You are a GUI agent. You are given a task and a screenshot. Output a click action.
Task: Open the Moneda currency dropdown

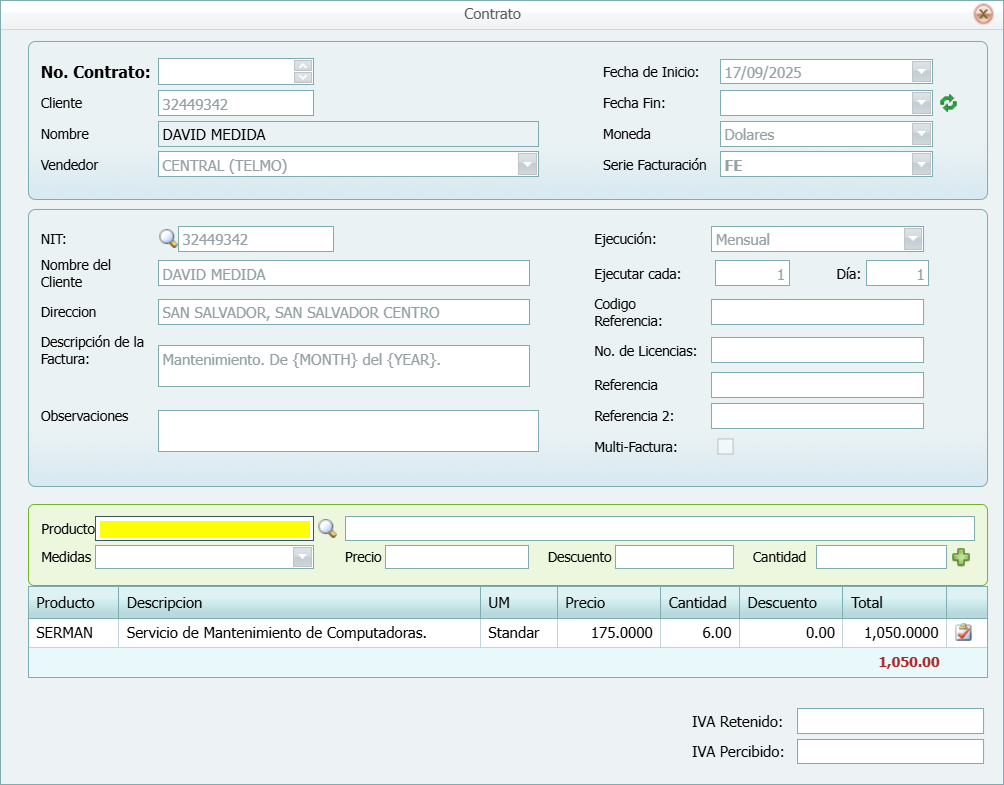click(921, 134)
